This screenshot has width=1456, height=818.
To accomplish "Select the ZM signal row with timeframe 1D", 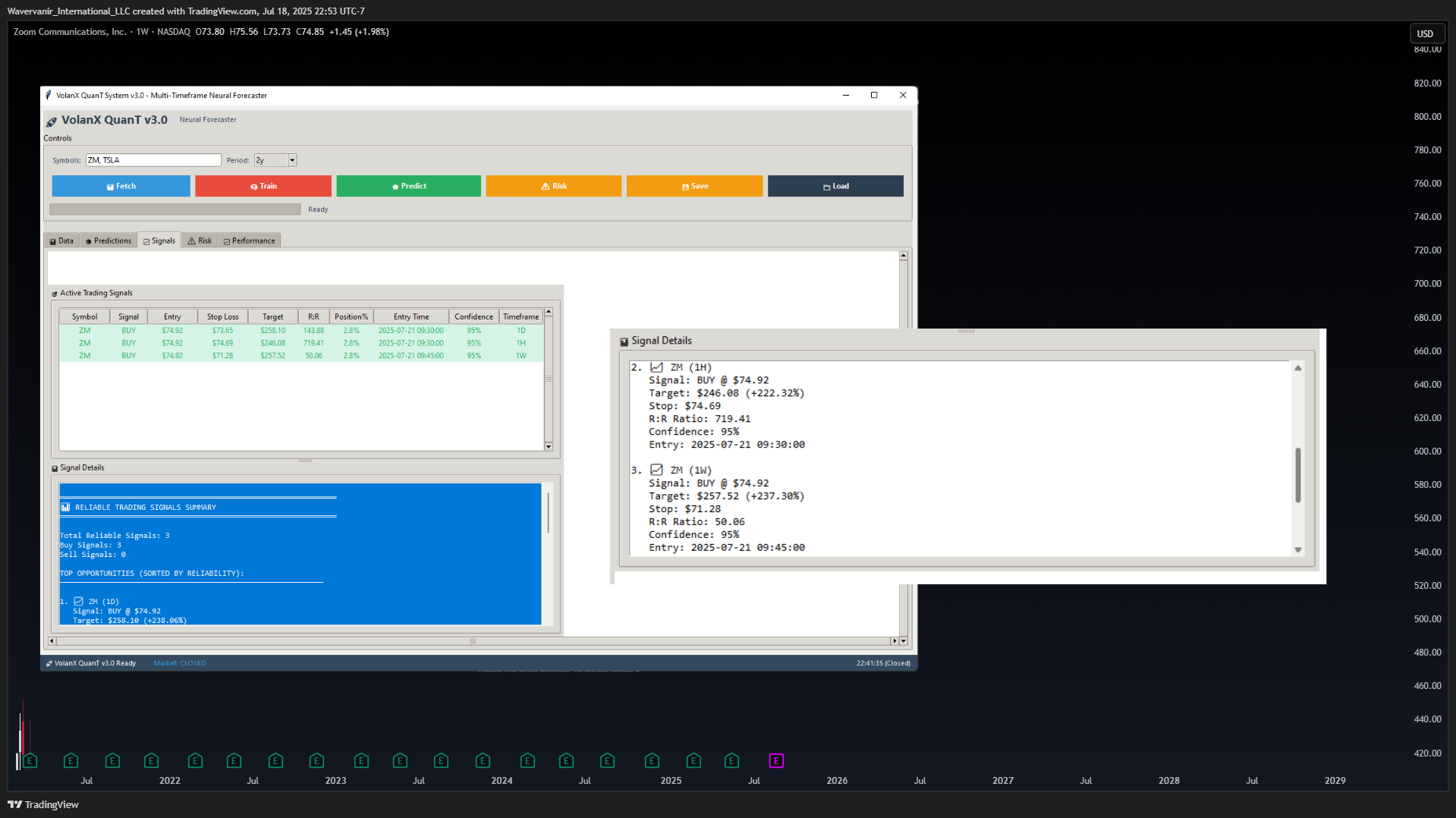I will pos(301,331).
